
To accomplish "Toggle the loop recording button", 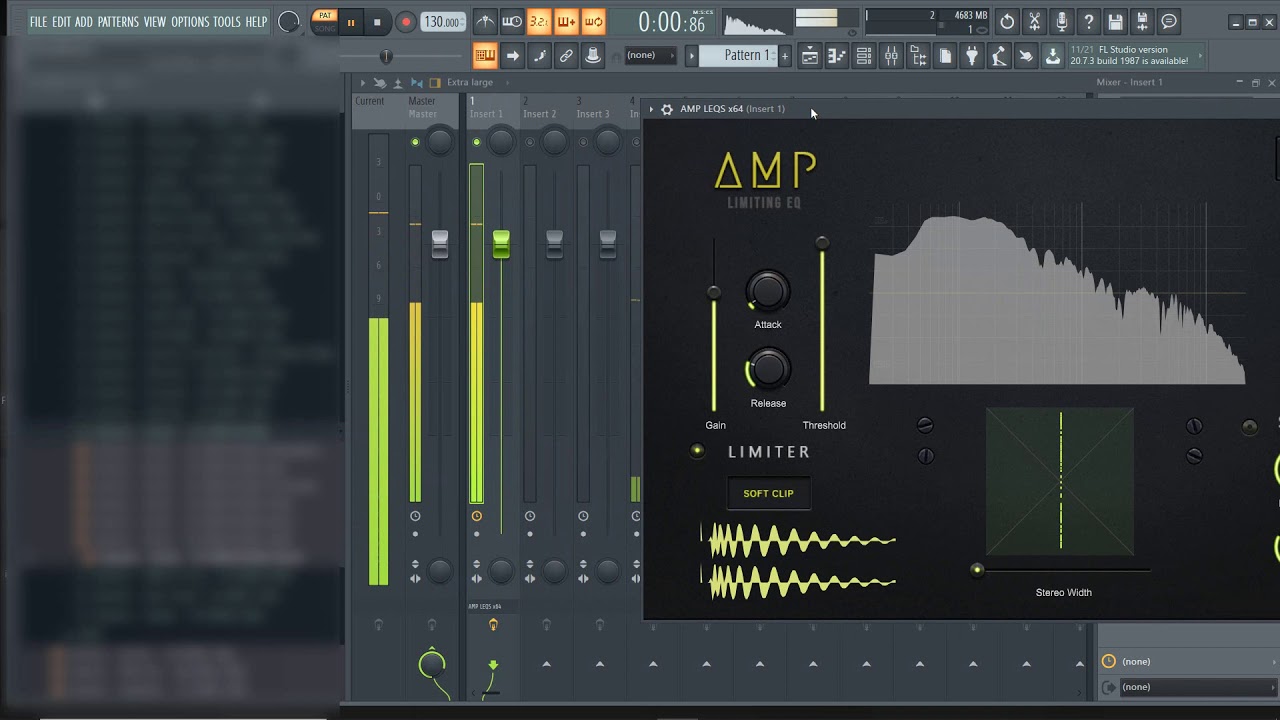I will [593, 21].
